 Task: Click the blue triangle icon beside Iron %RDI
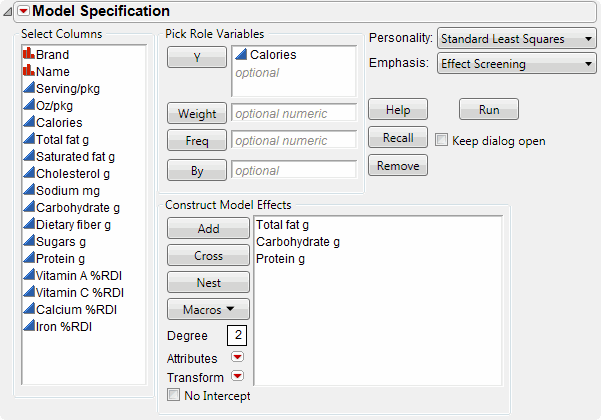click(28, 326)
